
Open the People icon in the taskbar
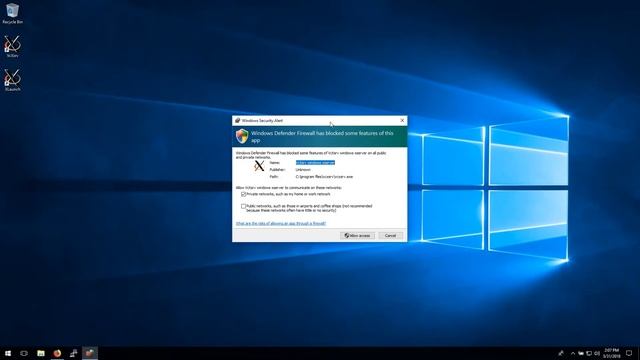(561, 353)
